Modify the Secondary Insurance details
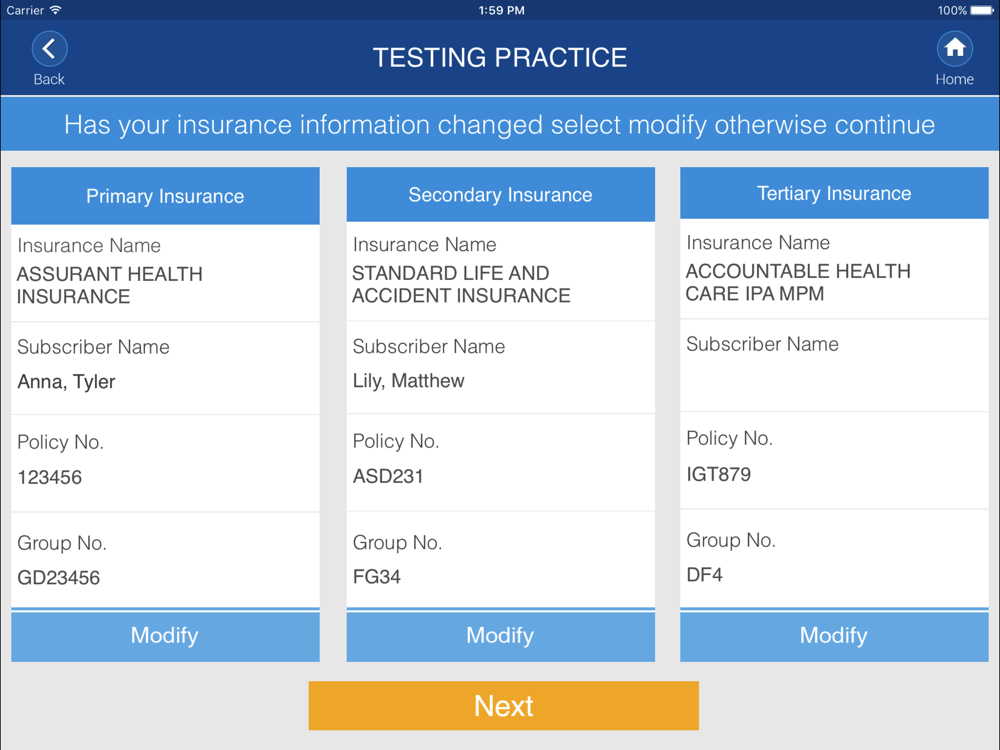Viewport: 1000px width, 750px height. [x=500, y=636]
